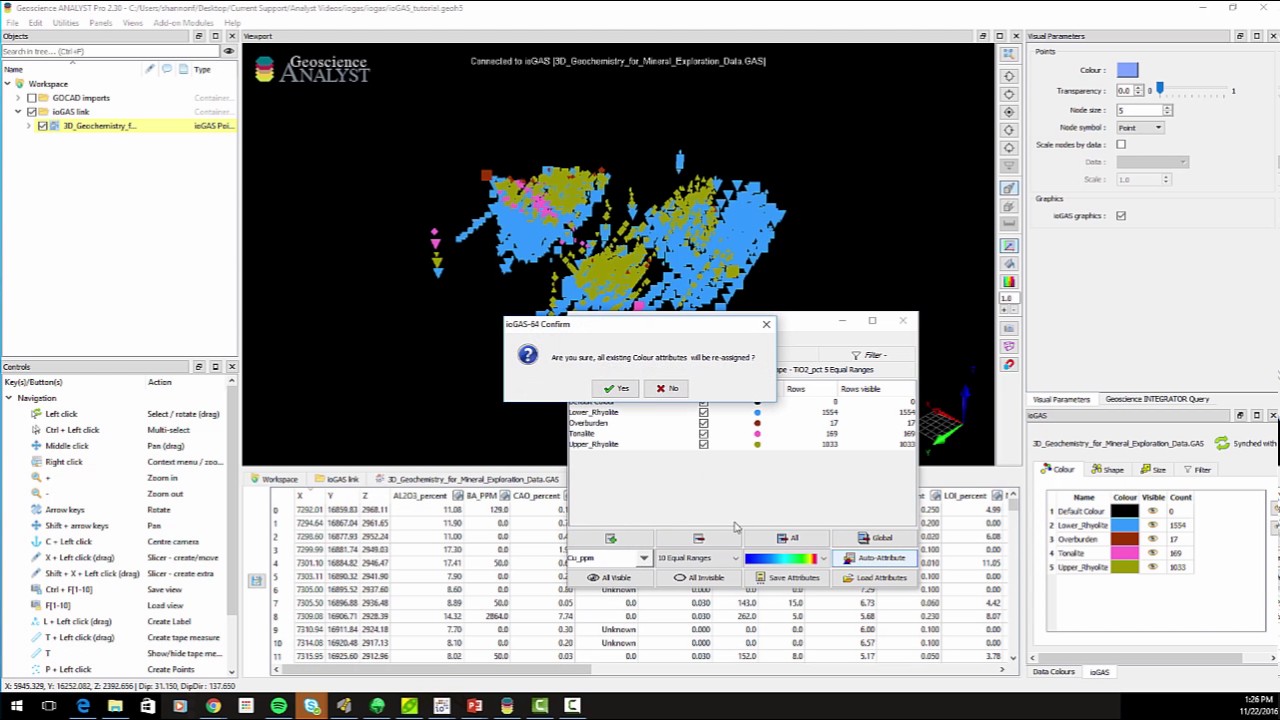The image size is (1280, 720).
Task: Click the All Invisible button
Action: click(698, 578)
